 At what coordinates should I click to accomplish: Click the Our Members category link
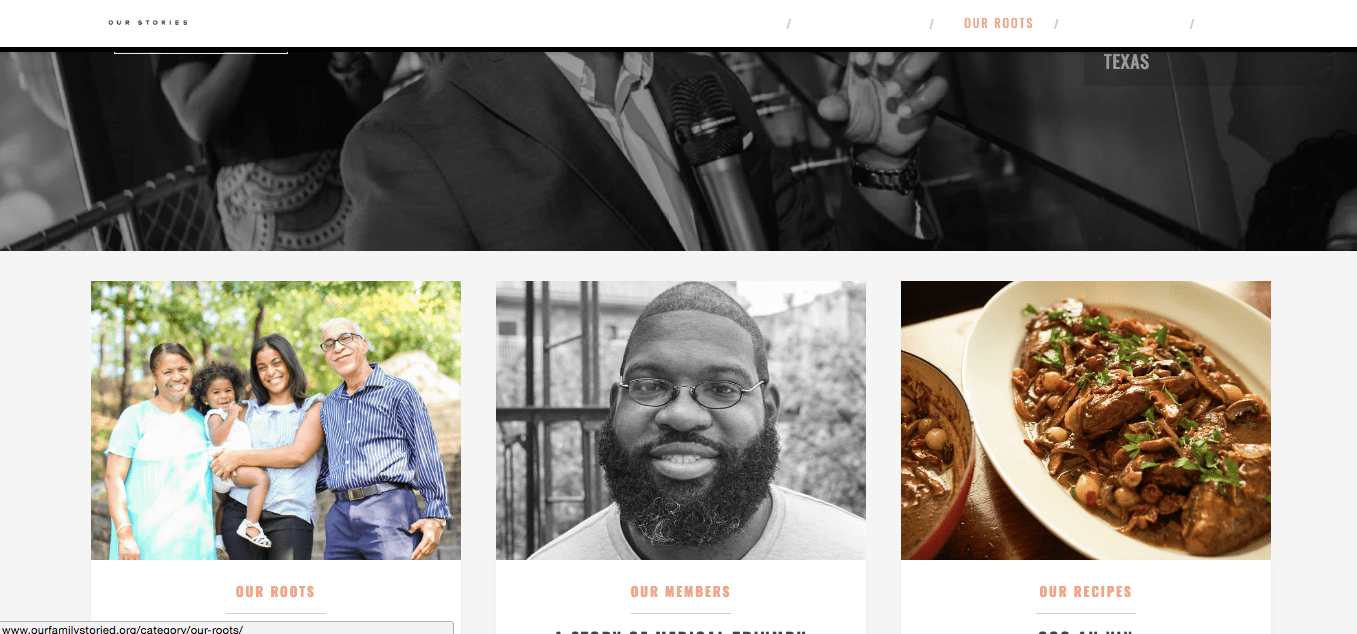pyautogui.click(x=681, y=592)
